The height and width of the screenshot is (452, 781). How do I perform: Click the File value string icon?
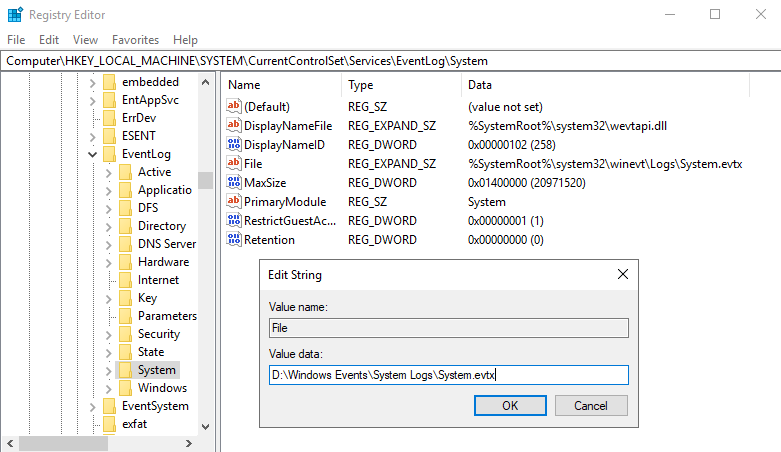[x=234, y=163]
